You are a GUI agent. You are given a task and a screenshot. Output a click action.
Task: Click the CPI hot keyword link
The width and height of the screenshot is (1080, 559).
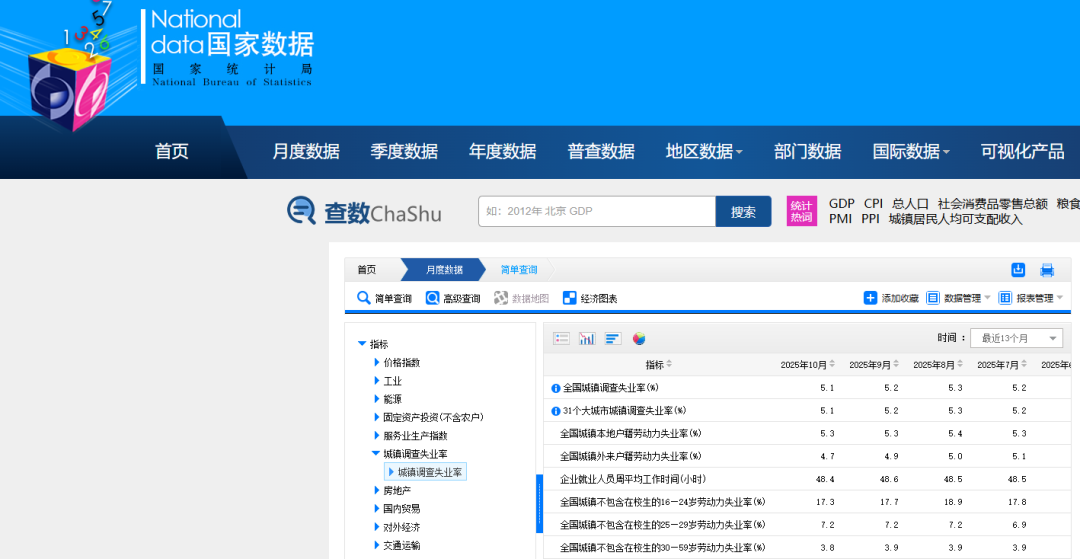pos(873,204)
